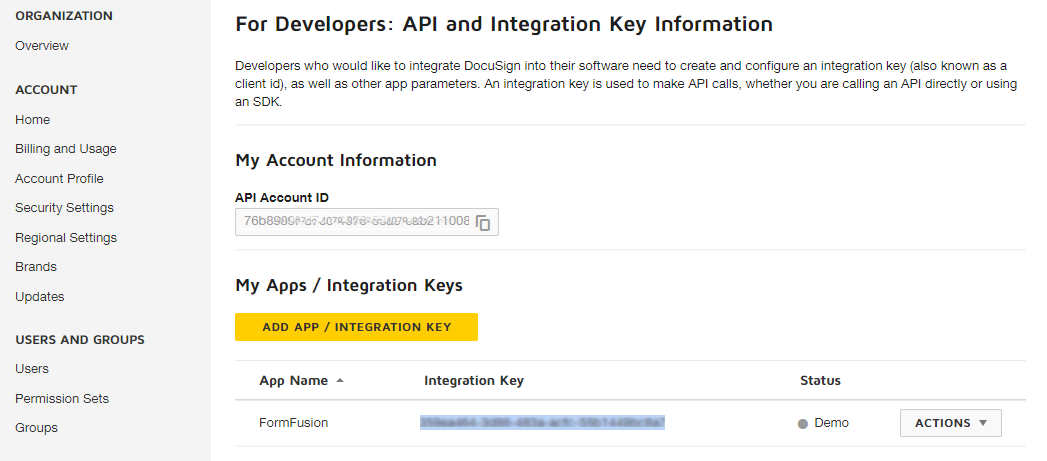Click the FormFusion app name
This screenshot has width=1047, height=461.
pyautogui.click(x=293, y=423)
